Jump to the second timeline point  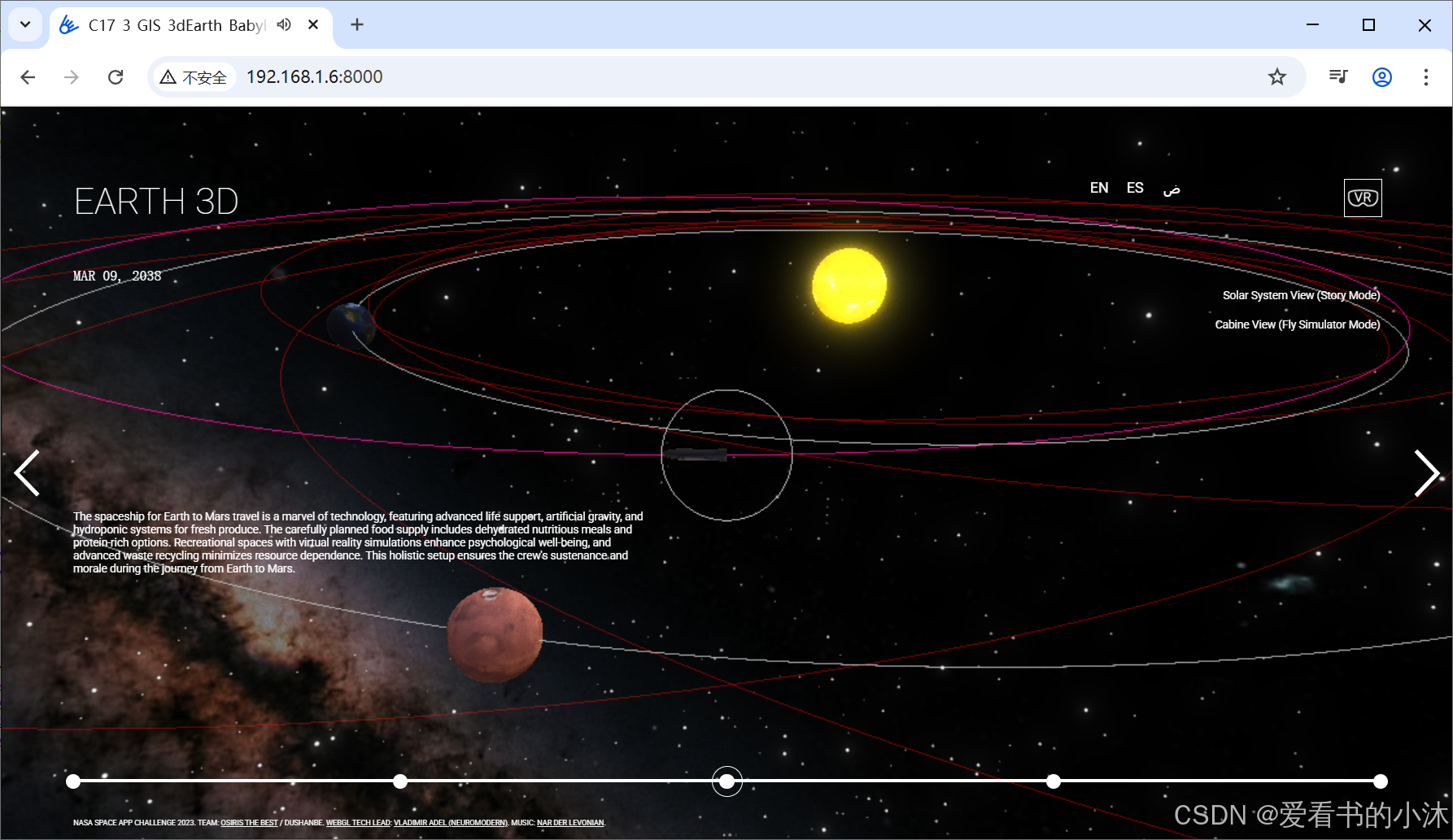coord(400,781)
